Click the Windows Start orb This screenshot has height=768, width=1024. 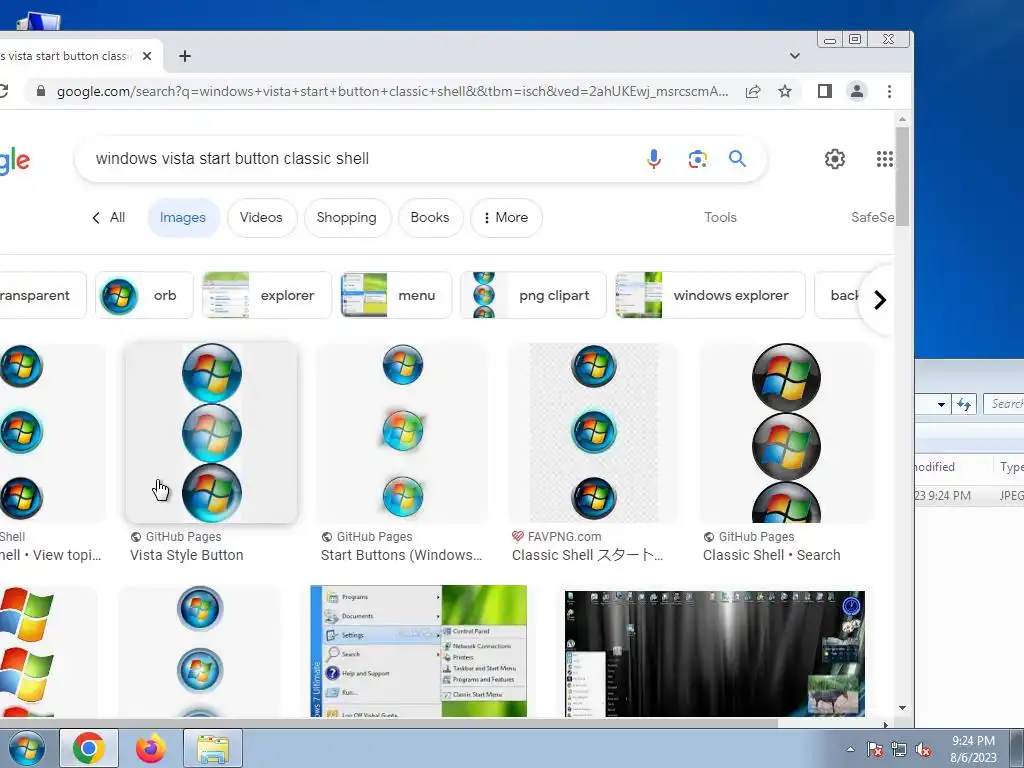click(x=27, y=748)
